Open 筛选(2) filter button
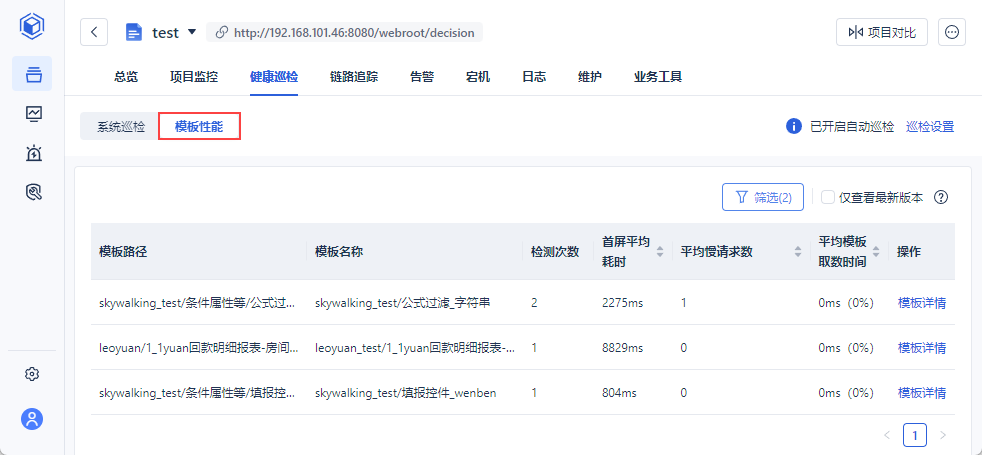Viewport: 982px width, 455px height. tap(763, 197)
